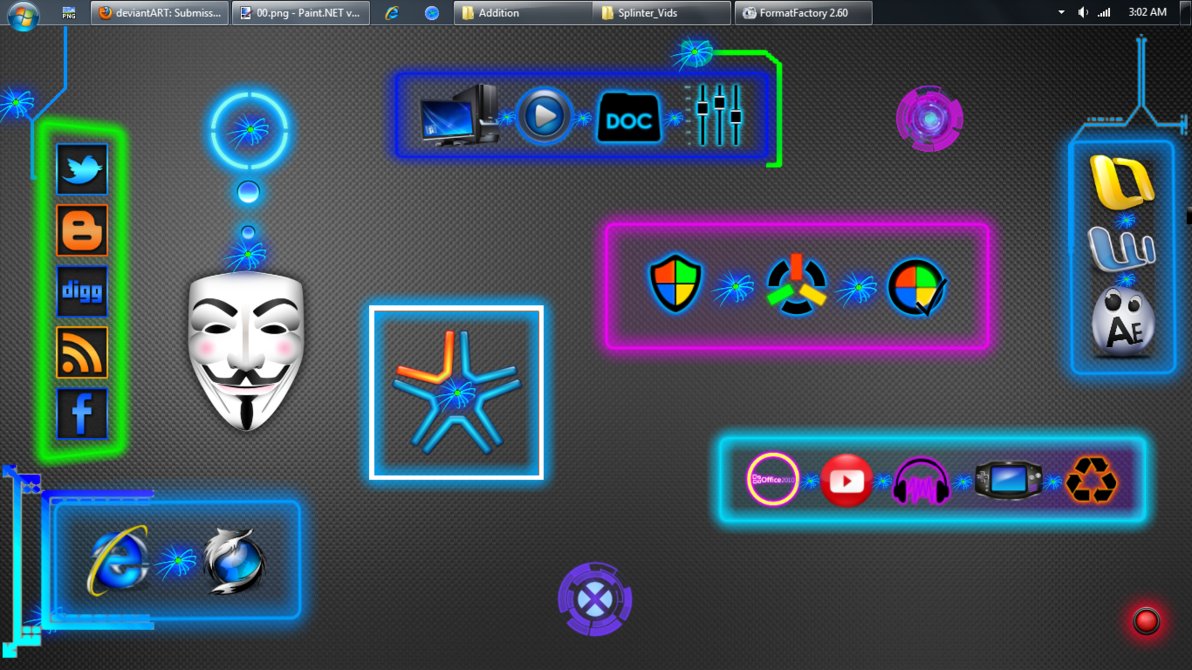Screen dimensions: 1192x670
Task: Switch to deviantART Submission taskbar window
Action: pos(160,12)
